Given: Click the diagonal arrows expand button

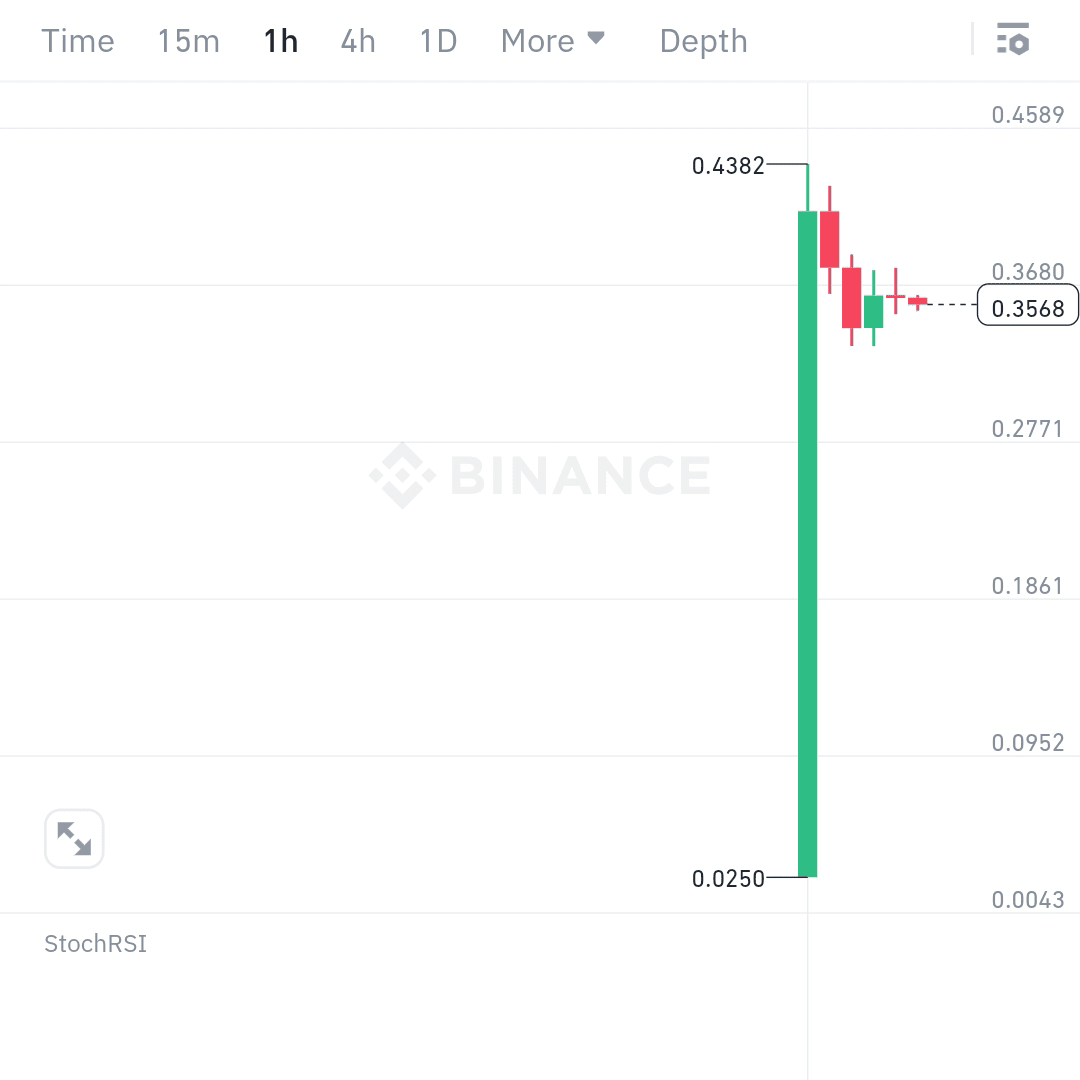Looking at the screenshot, I should point(74,839).
